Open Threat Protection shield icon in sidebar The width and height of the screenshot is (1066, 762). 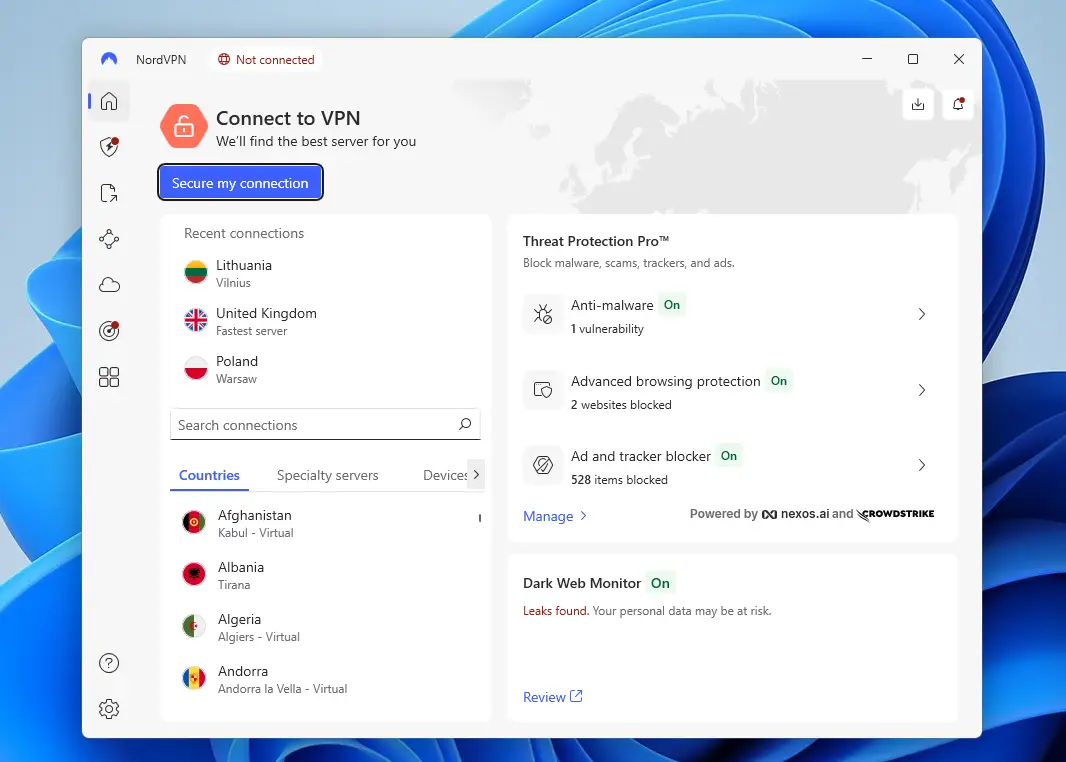109,147
